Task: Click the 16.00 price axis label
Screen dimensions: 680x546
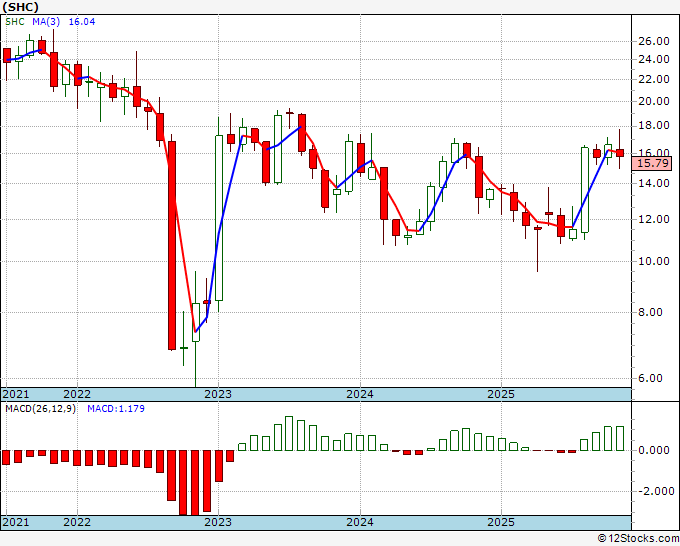Action: point(654,153)
